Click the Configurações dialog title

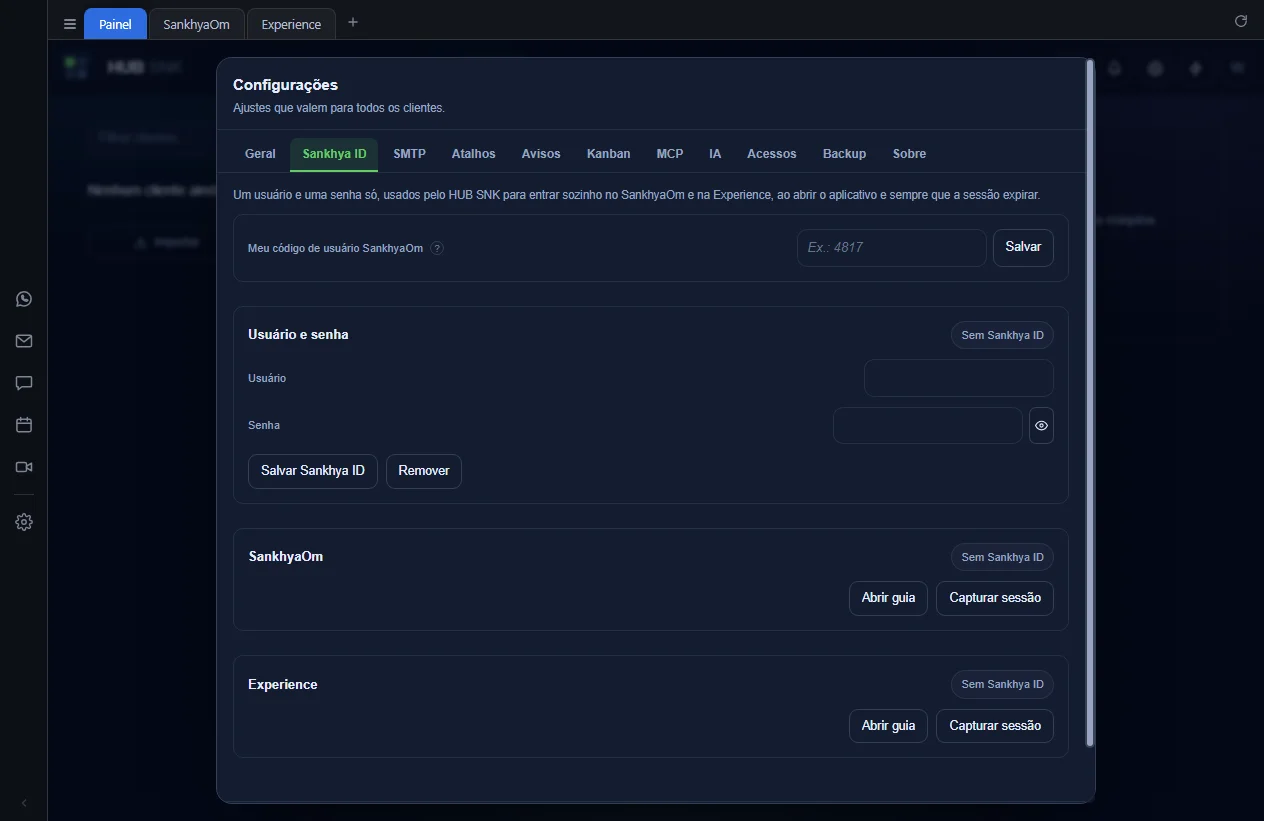click(285, 85)
